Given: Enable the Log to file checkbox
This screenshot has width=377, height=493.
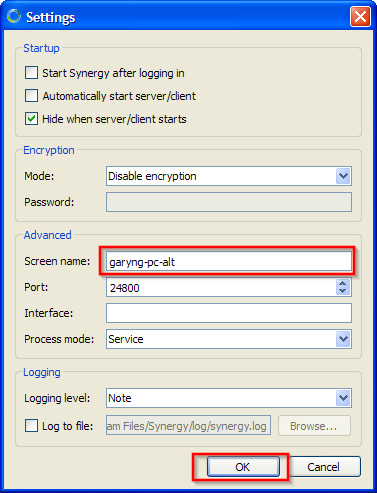Looking at the screenshot, I should click(x=31, y=426).
